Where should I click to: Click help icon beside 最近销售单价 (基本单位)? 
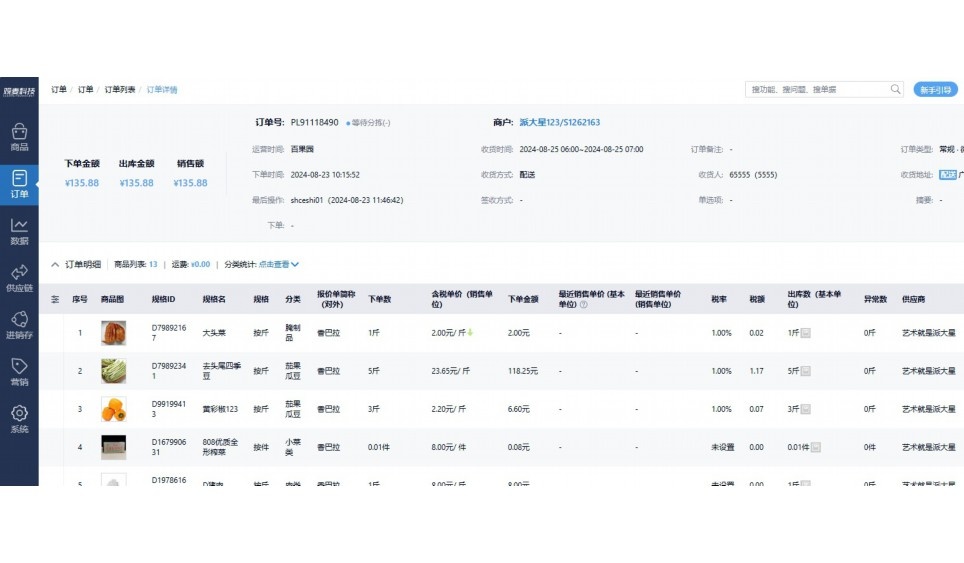click(x=583, y=305)
